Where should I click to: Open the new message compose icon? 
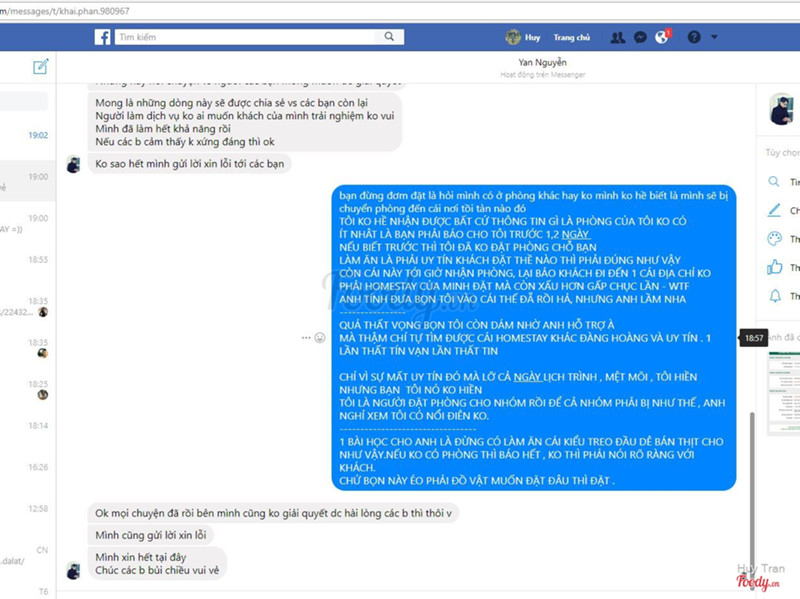(x=40, y=67)
